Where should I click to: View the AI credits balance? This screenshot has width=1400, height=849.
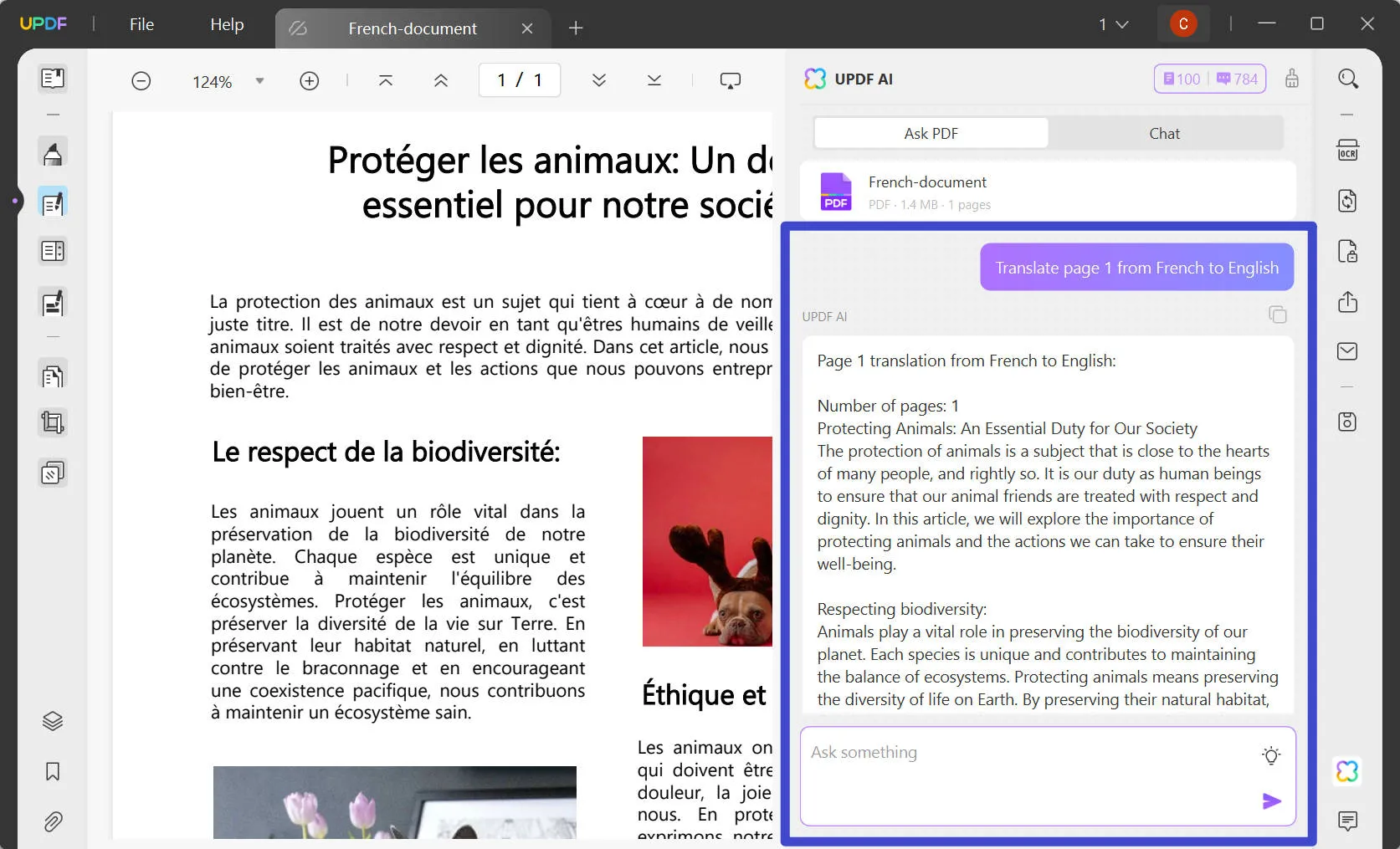[1210, 79]
